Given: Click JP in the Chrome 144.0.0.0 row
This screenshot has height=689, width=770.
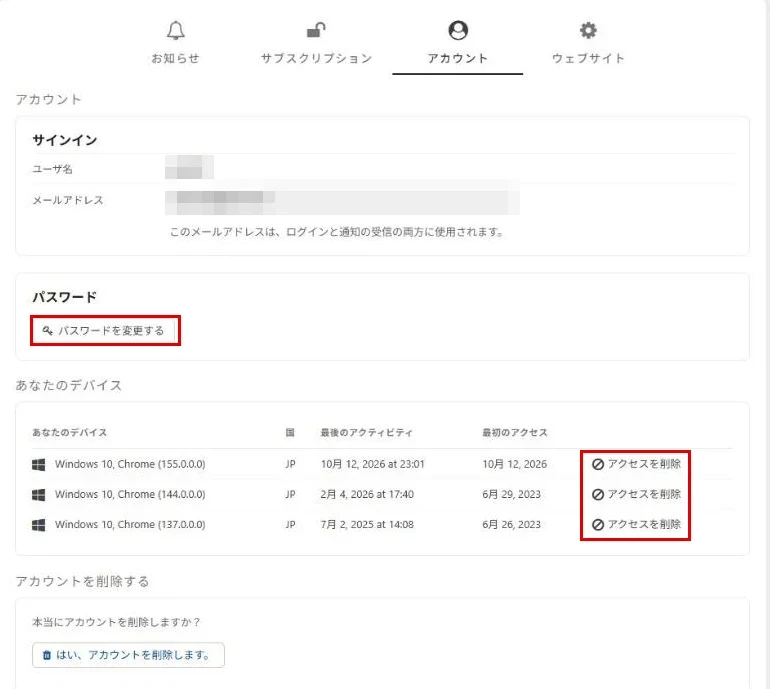Looking at the screenshot, I should point(290,494).
